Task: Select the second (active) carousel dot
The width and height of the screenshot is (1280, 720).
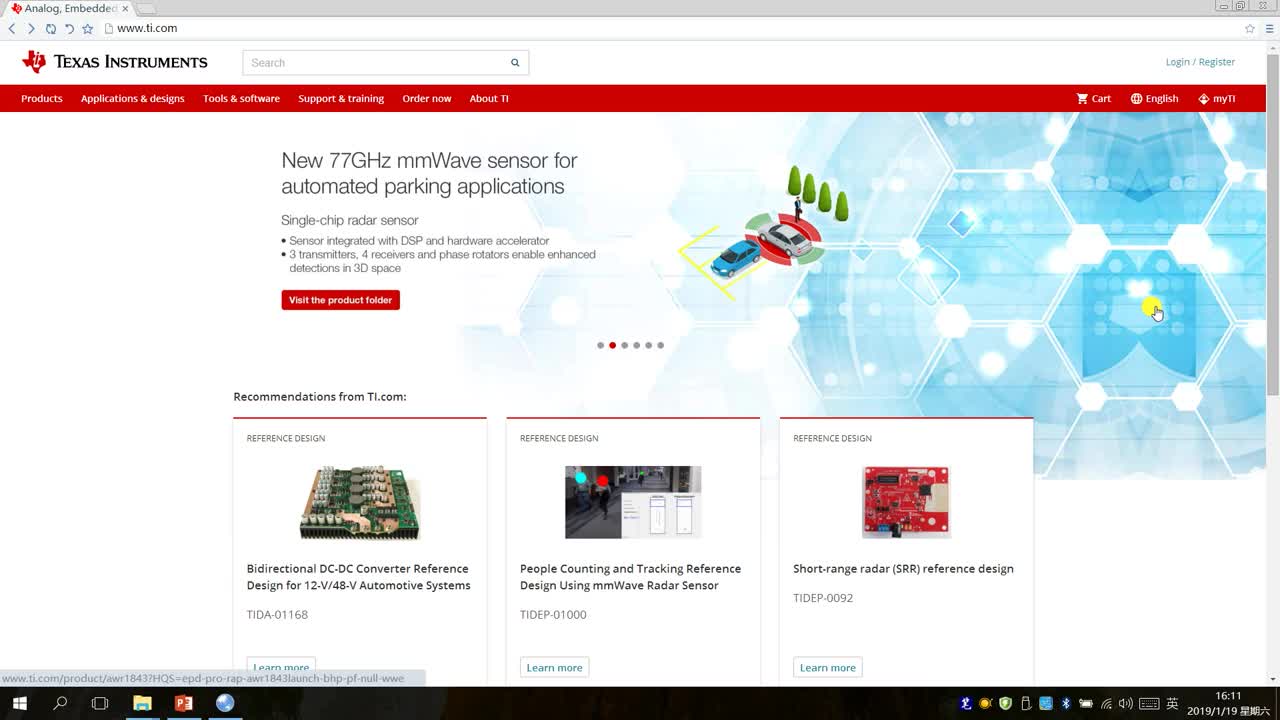Action: pyautogui.click(x=612, y=345)
